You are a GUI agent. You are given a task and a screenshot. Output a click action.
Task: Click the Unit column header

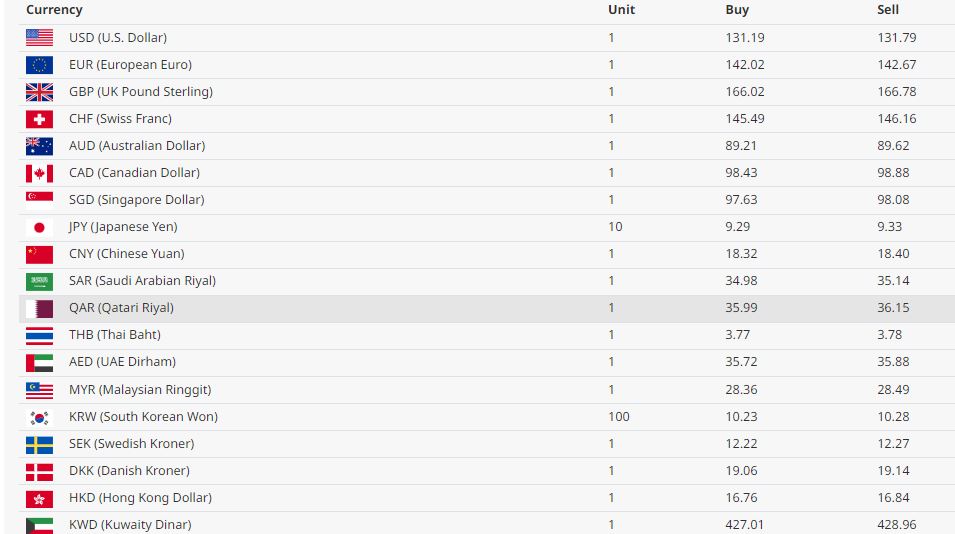coord(621,10)
